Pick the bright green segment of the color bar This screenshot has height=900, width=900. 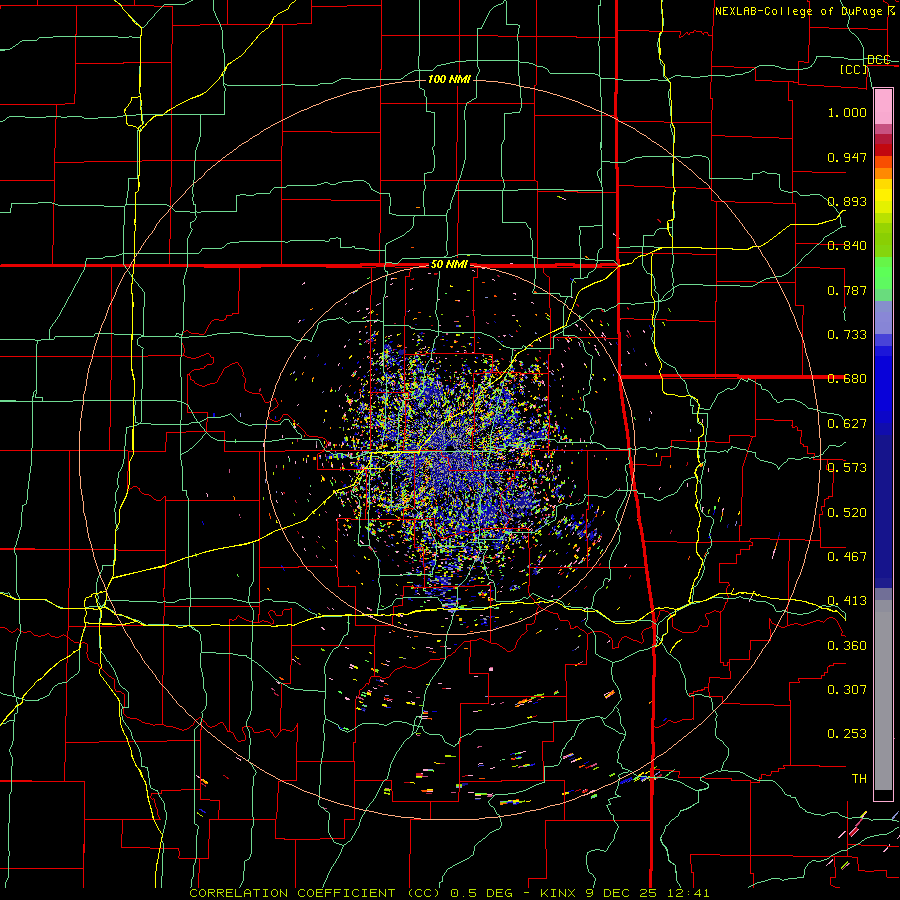(x=883, y=273)
